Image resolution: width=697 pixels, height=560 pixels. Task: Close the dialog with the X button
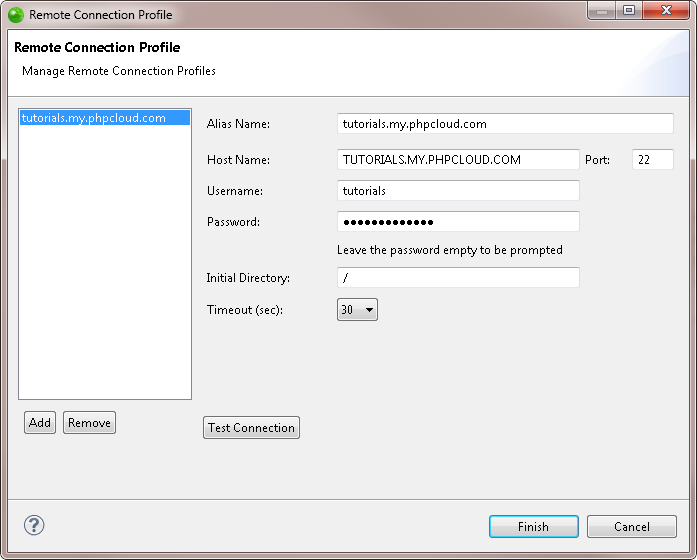pos(666,11)
